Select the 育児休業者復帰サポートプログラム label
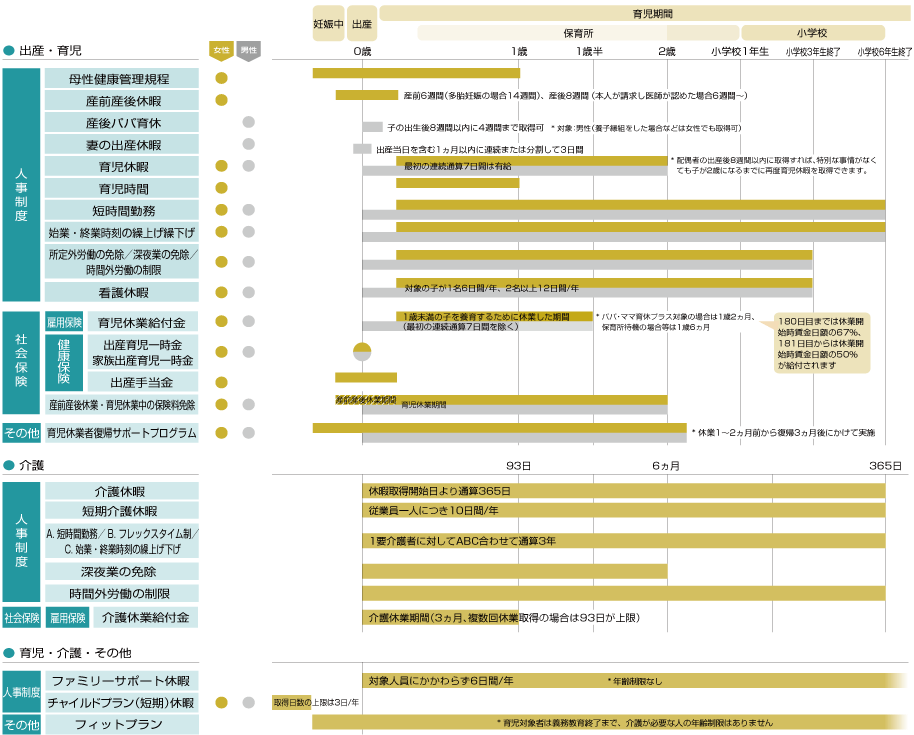 tap(122, 432)
